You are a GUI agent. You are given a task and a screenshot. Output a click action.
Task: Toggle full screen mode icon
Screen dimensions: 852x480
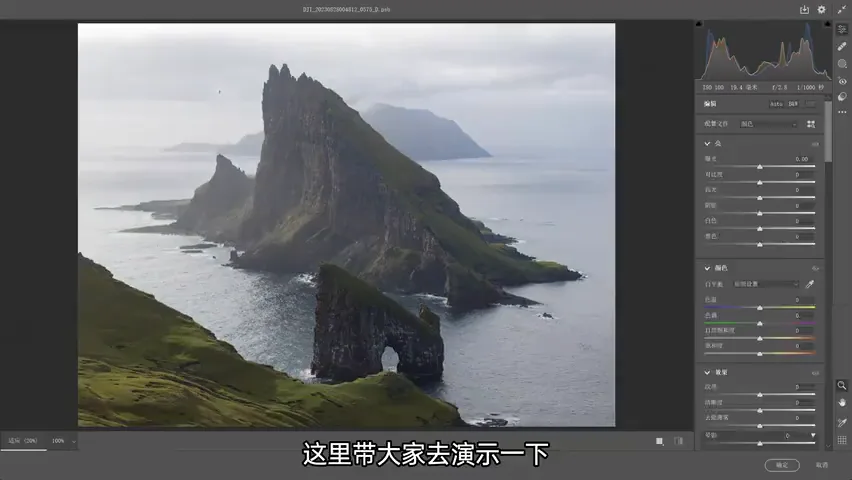[842, 9]
